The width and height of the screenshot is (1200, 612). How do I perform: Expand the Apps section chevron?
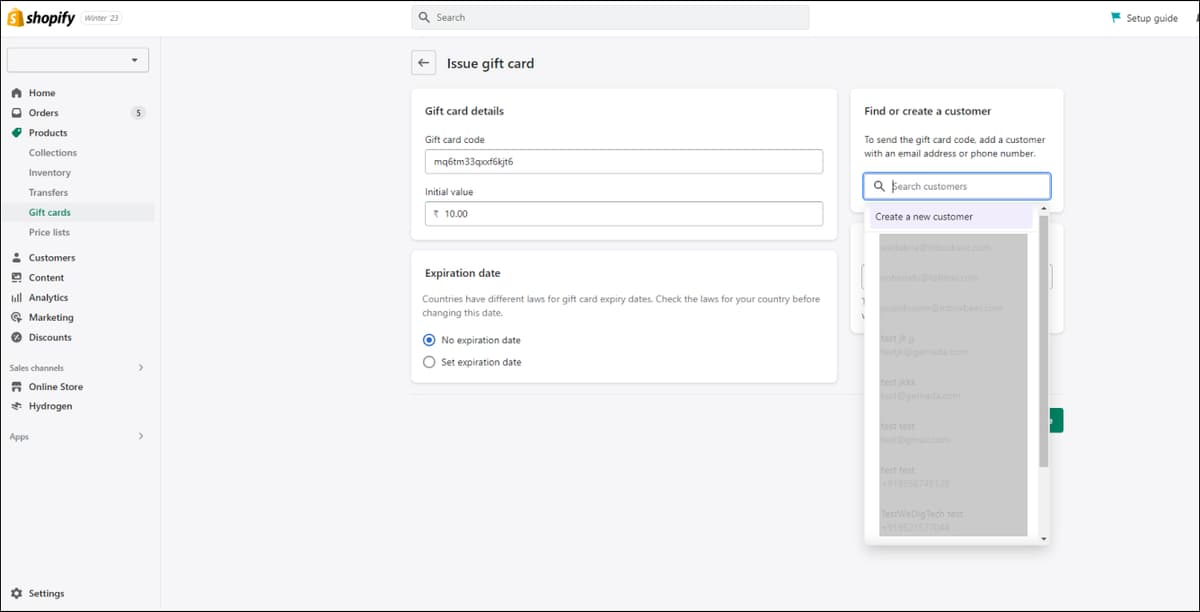click(x=141, y=437)
